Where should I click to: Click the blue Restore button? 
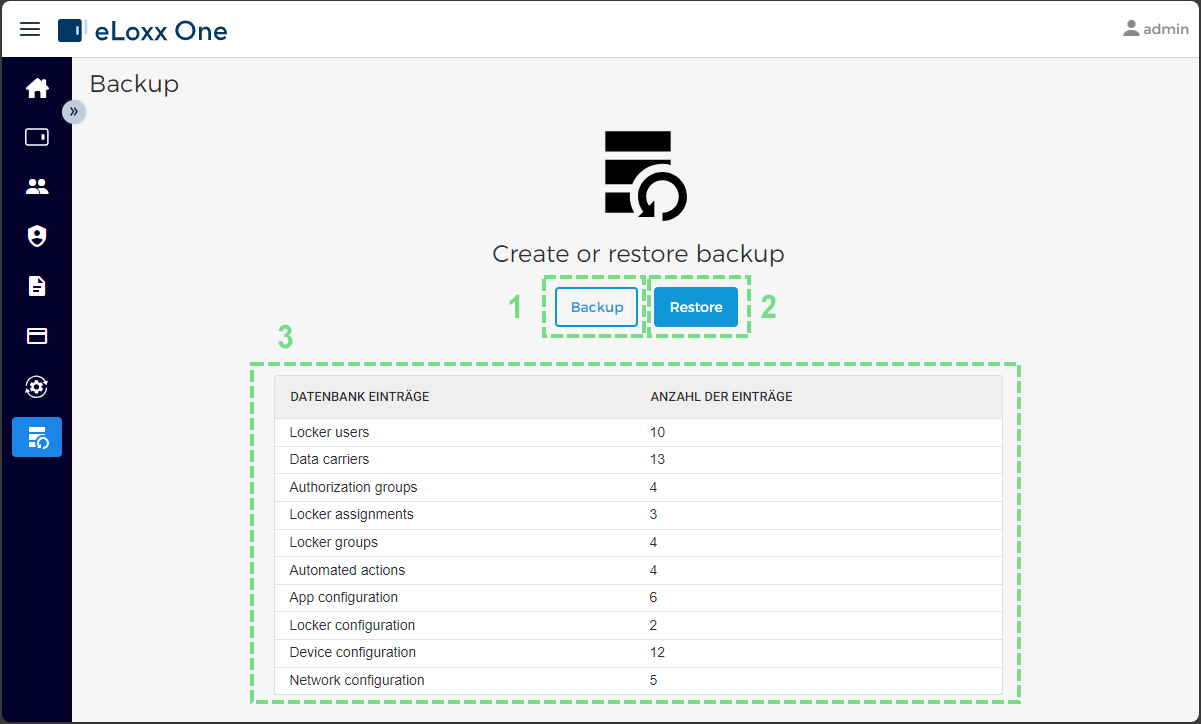tap(696, 307)
